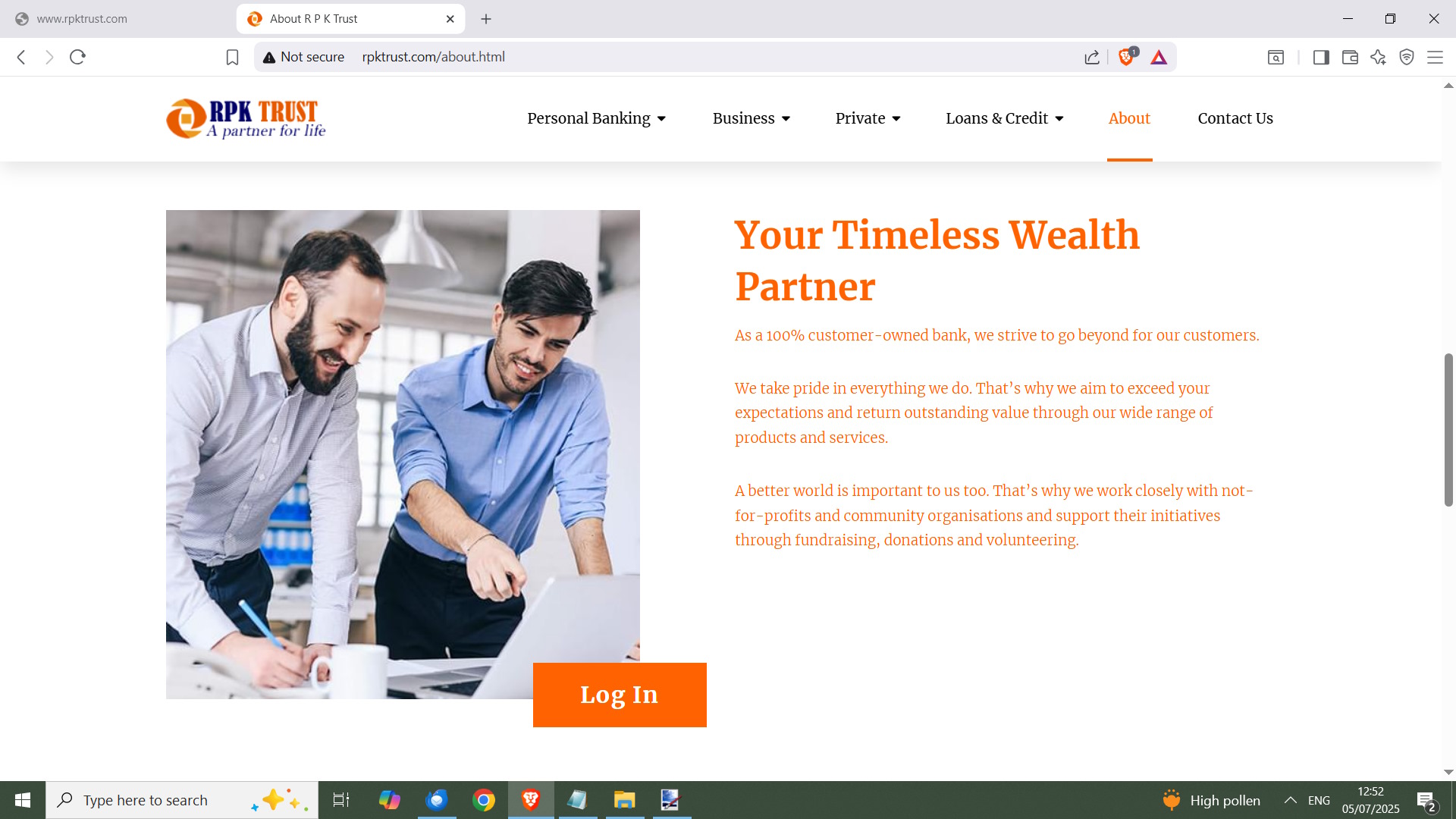1456x819 pixels.
Task: Open Leo AI assistant icon
Action: click(1378, 57)
